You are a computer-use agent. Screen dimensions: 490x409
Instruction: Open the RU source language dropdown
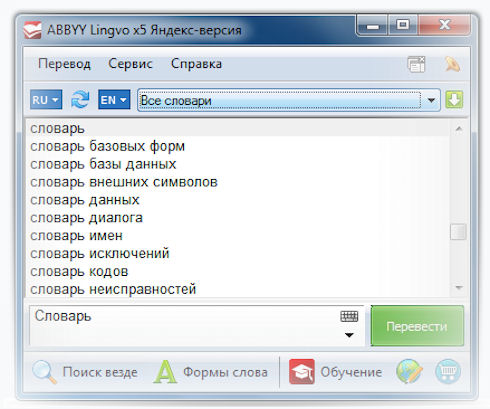click(x=46, y=99)
